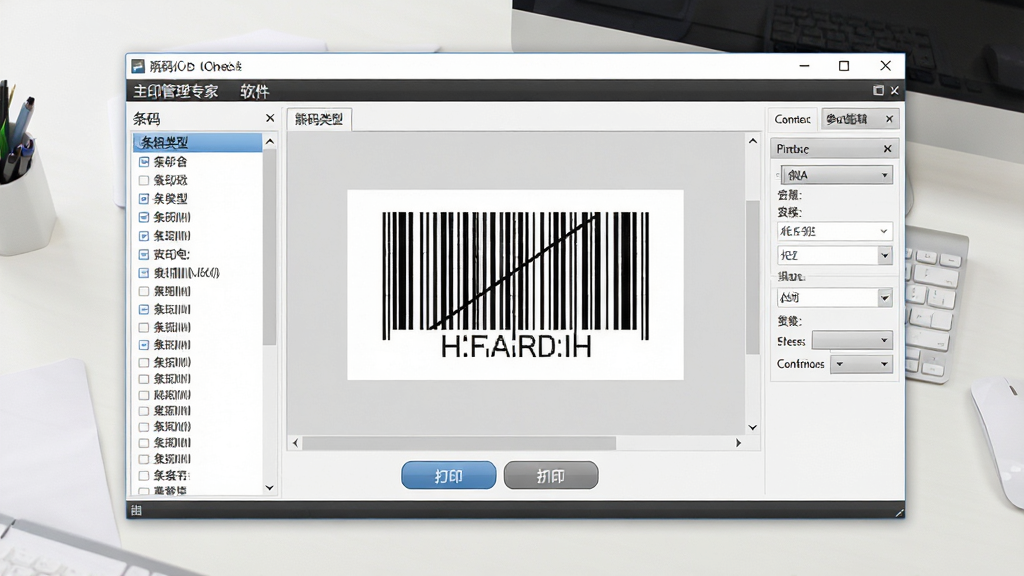Image resolution: width=1024 pixels, height=576 pixels.
Task: Close the document using the menu bar X
Action: pyautogui.click(x=895, y=90)
